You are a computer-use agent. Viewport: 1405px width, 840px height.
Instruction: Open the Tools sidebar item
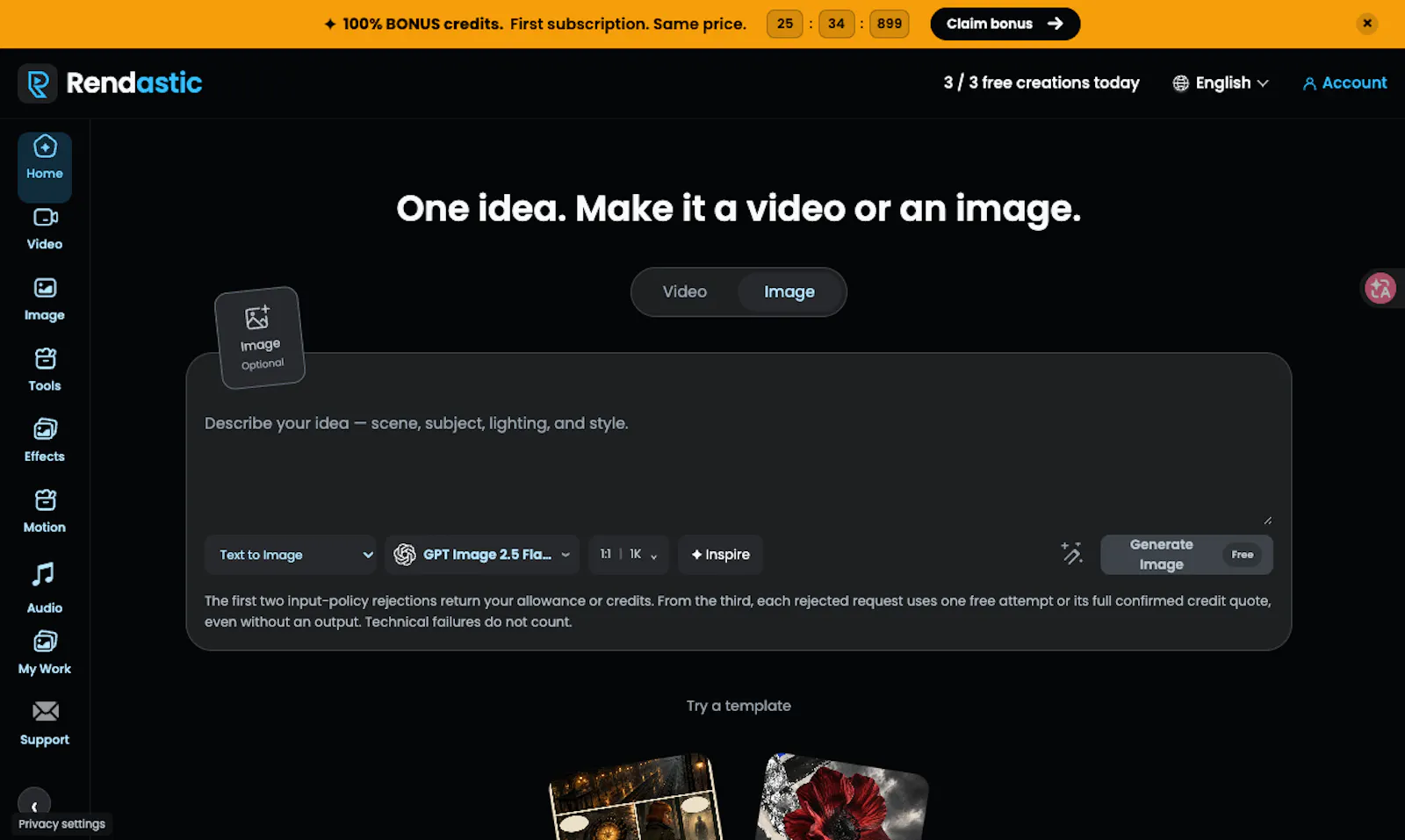45,370
